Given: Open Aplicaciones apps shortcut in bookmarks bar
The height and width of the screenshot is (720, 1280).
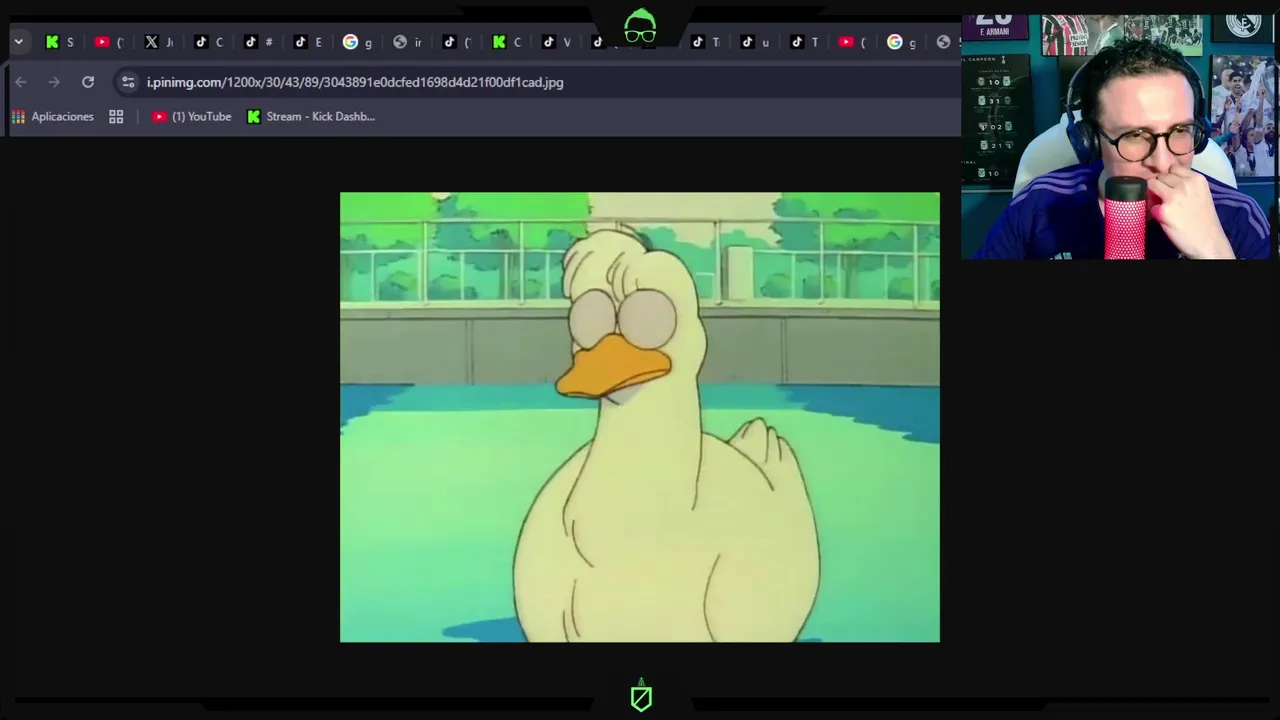Looking at the screenshot, I should 52,117.
